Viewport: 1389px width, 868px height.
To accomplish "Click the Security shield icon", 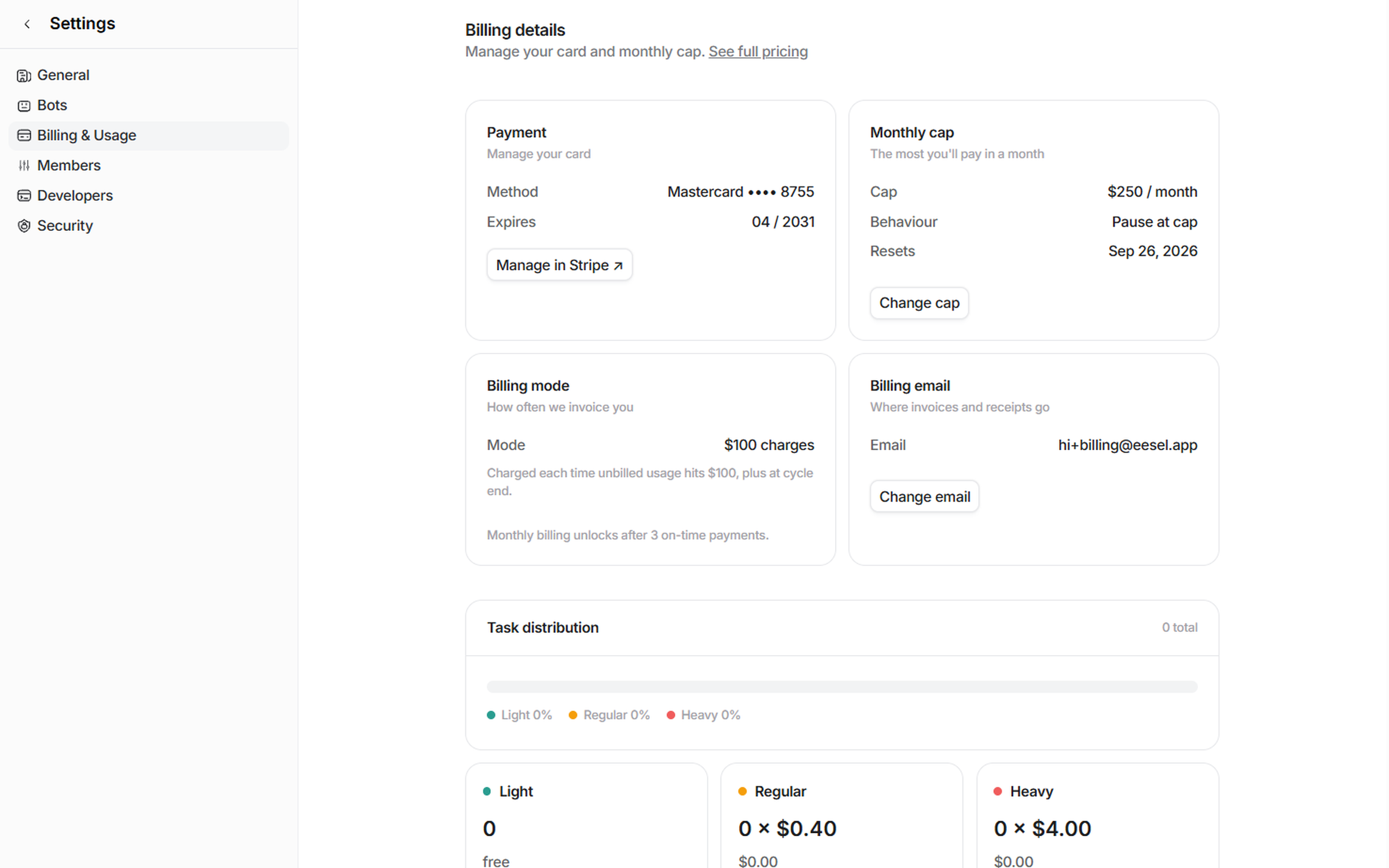I will click(24, 226).
